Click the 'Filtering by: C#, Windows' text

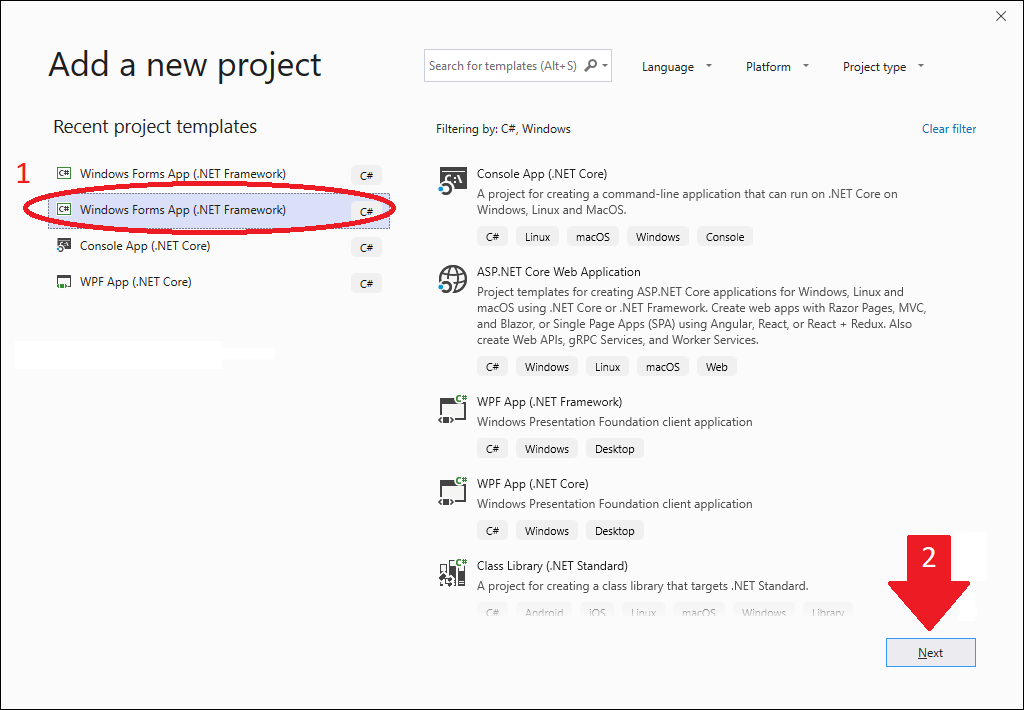click(x=503, y=129)
